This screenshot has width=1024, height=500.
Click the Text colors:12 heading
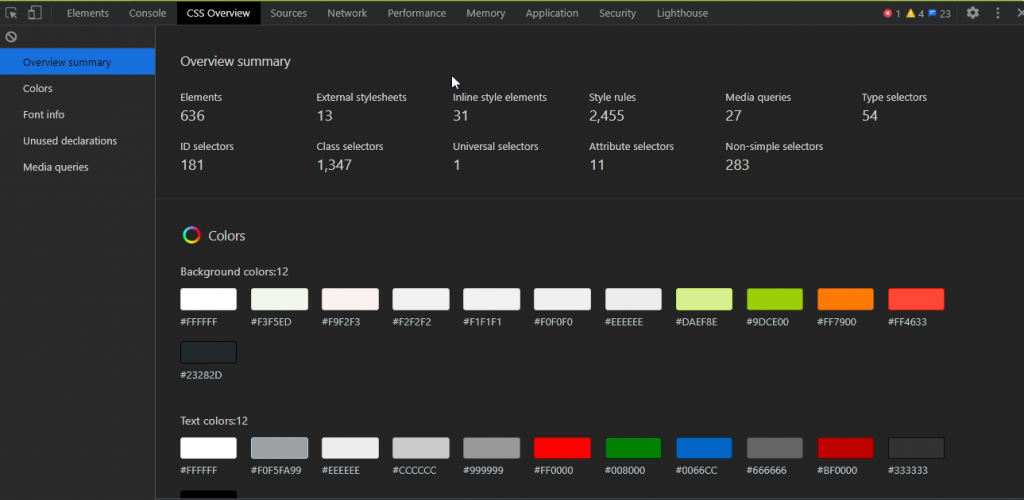pyautogui.click(x=214, y=421)
